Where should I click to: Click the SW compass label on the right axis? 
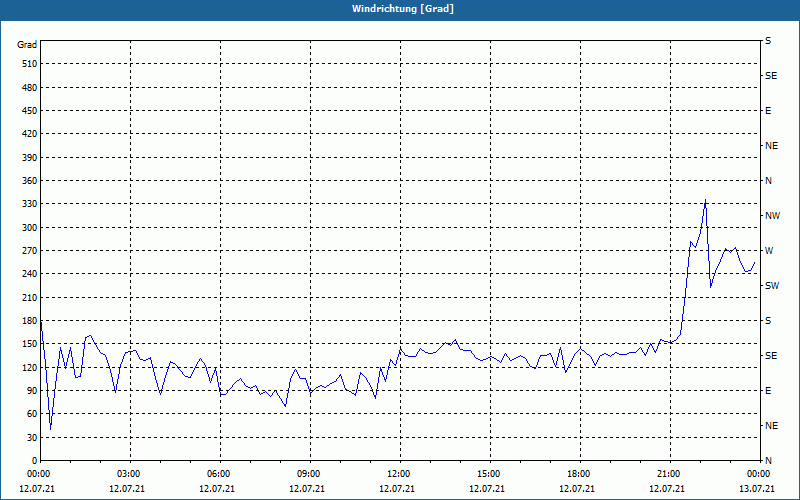[x=772, y=286]
